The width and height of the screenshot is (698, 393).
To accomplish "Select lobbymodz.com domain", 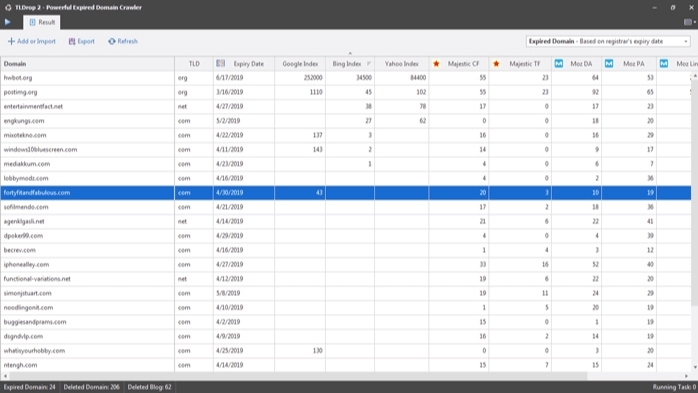I will (26, 178).
